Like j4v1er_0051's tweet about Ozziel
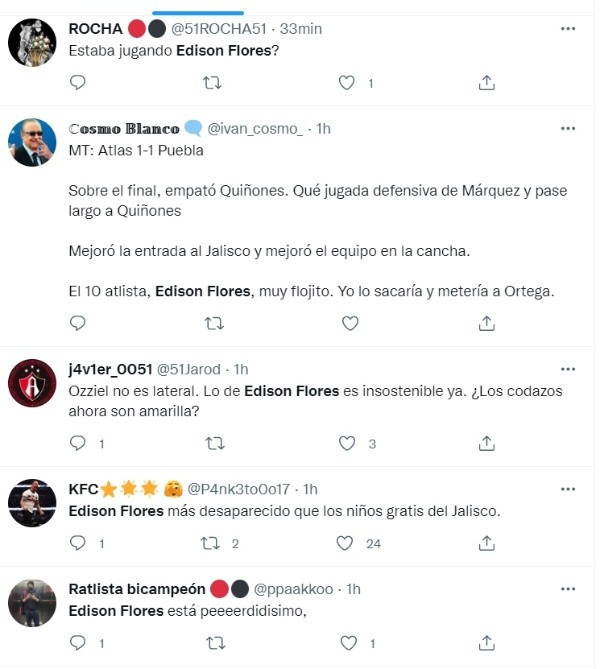This screenshot has height=669, width=600. pos(347,442)
